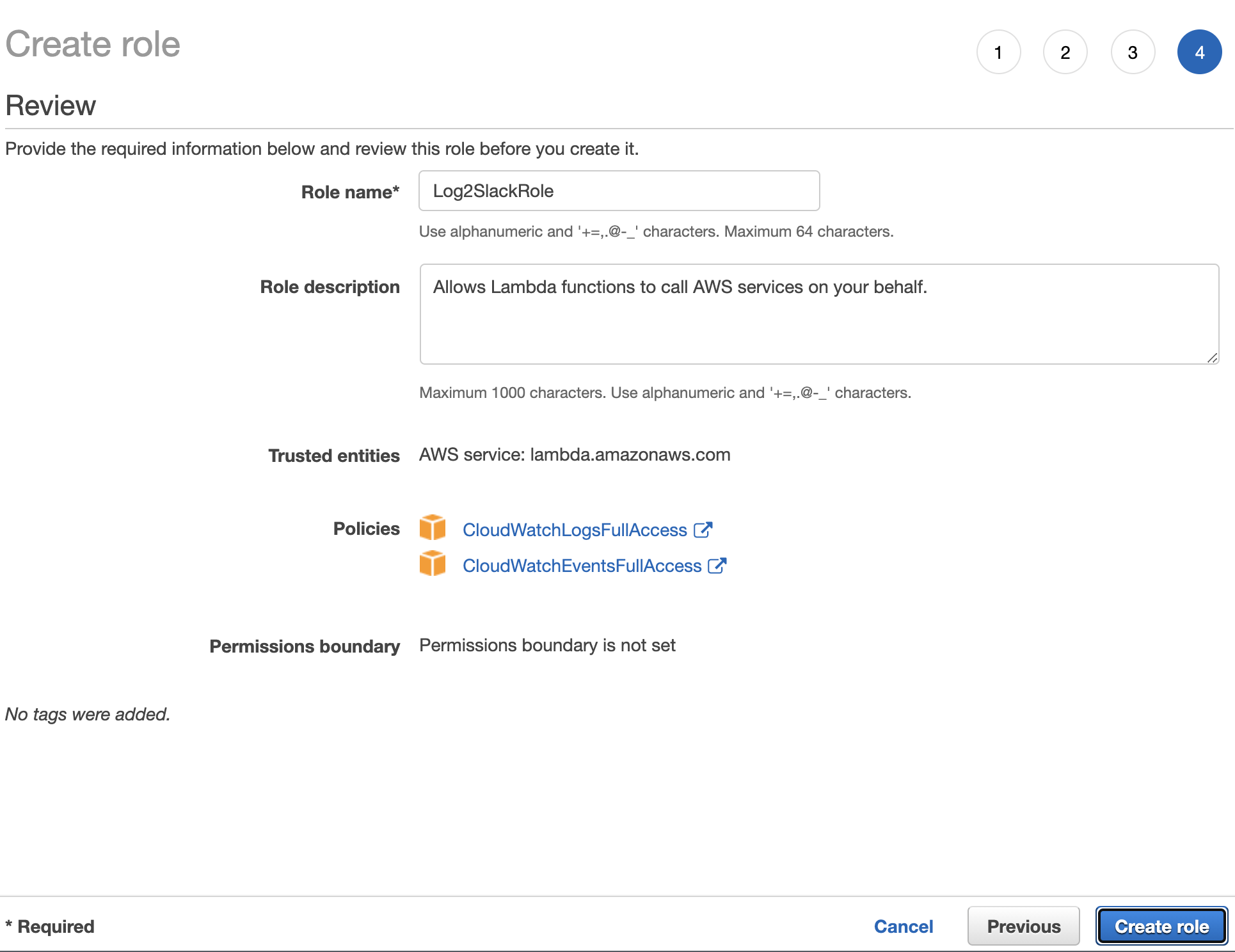
Task: Select the highlighted step 4 circle
Action: pos(1199,52)
